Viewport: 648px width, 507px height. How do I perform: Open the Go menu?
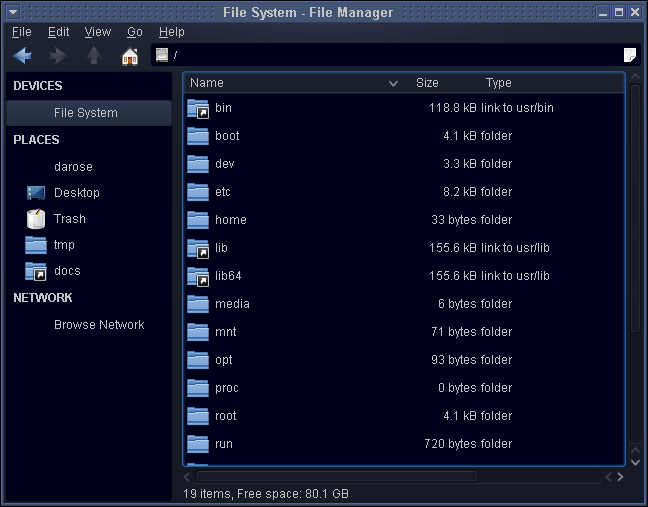click(135, 32)
